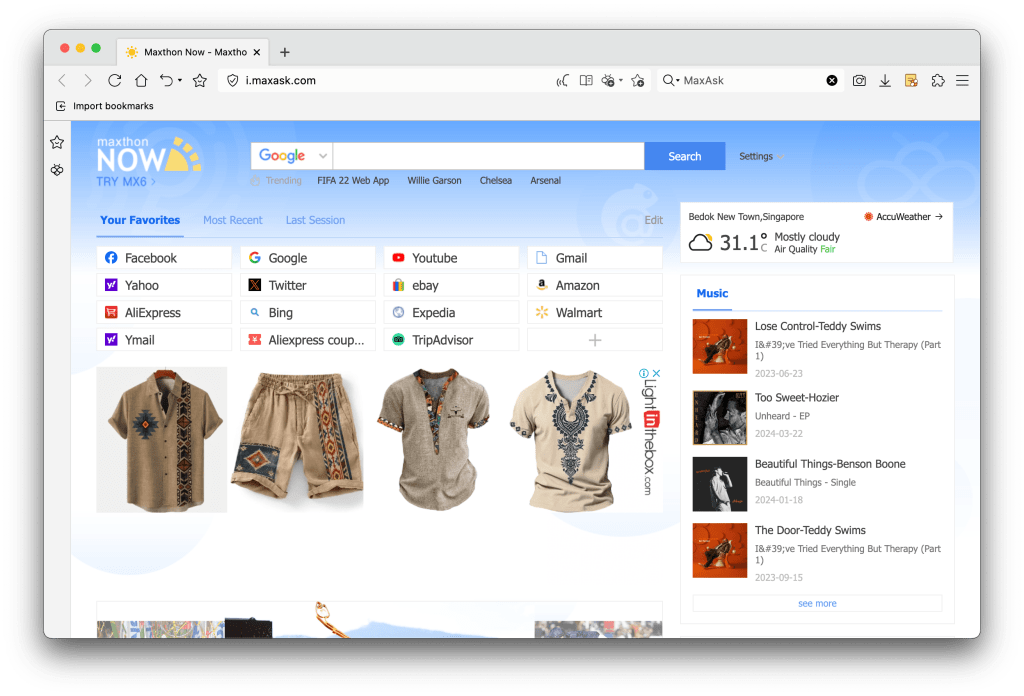Open the Lose Control album thumbnail

(x=720, y=346)
